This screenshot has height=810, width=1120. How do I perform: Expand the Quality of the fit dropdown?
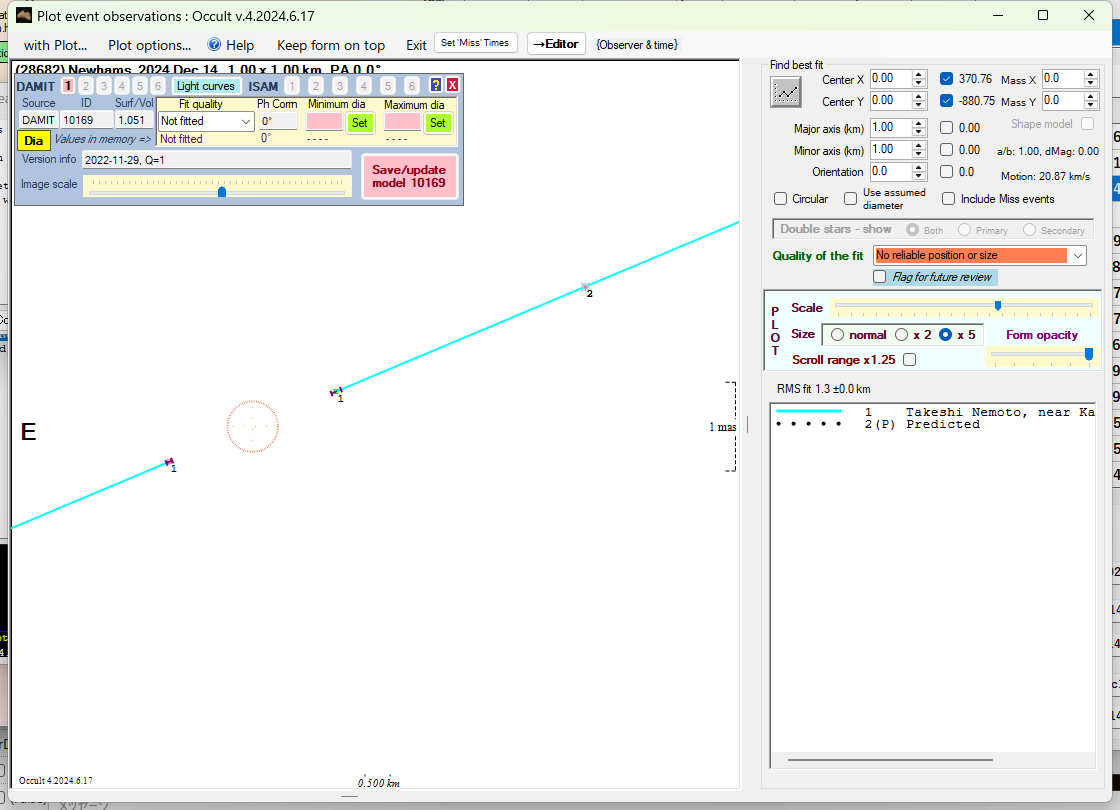tap(1076, 256)
